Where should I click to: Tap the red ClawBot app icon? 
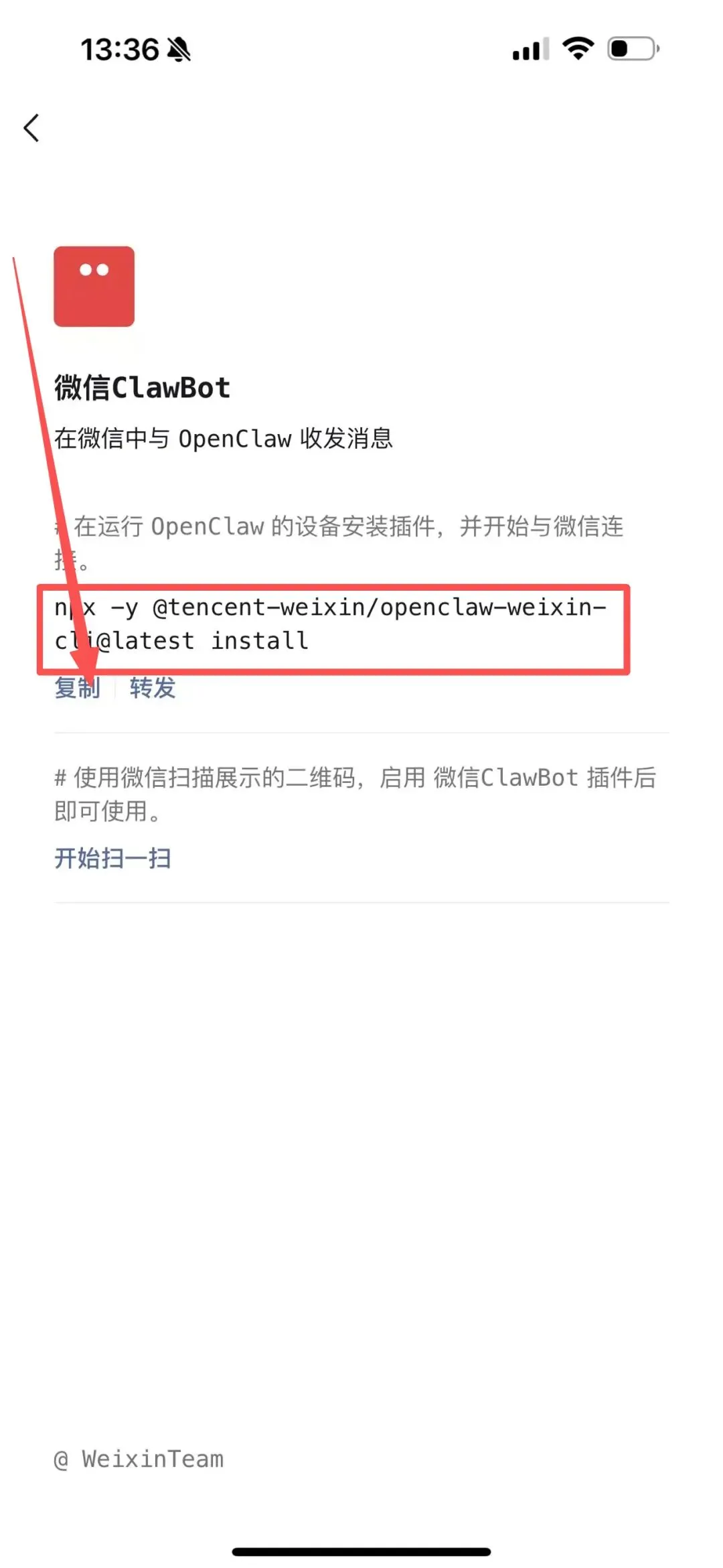click(x=94, y=287)
